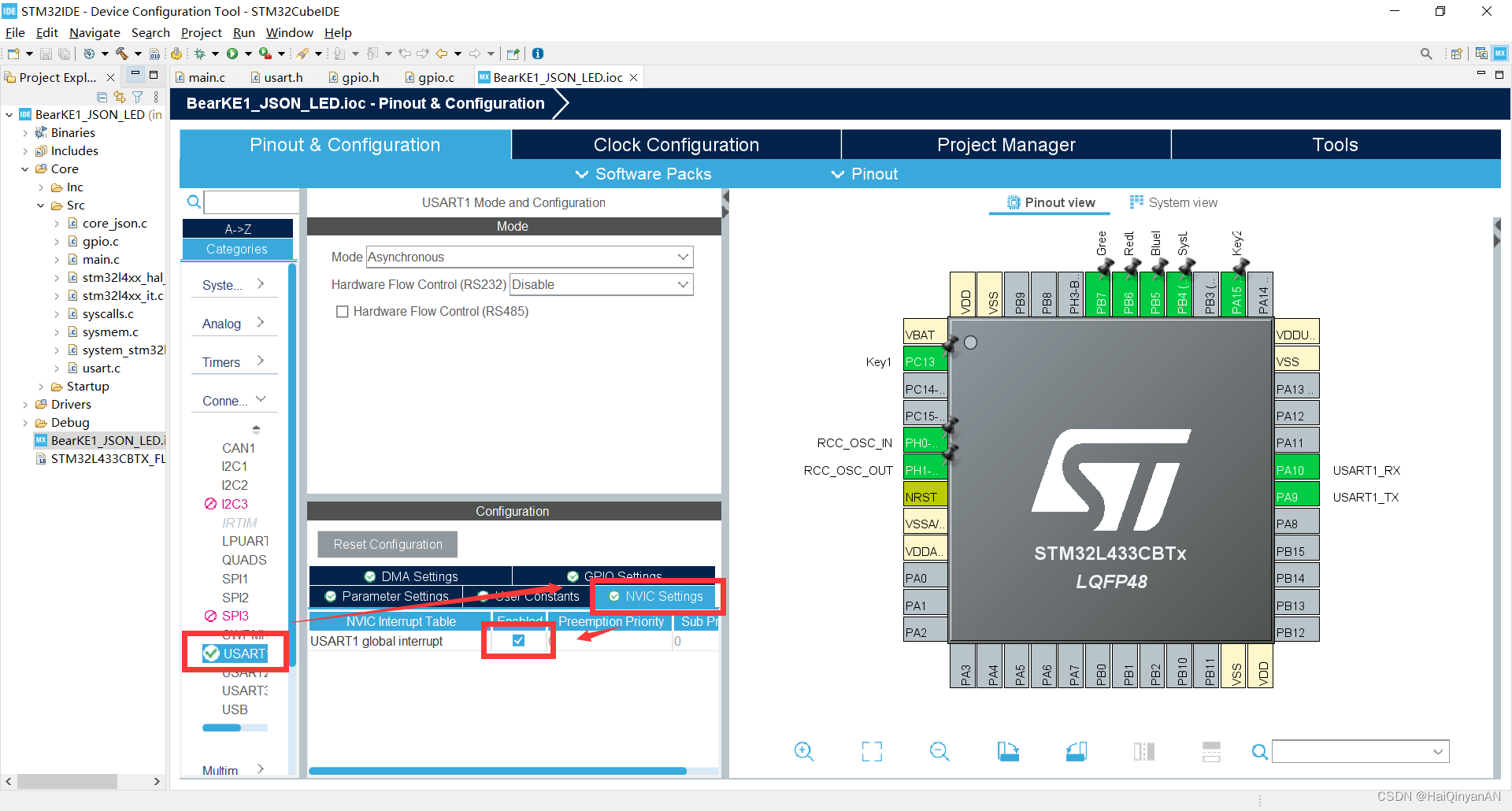1512x811 pixels.
Task: Select CAN1 peripheral
Action: point(238,448)
